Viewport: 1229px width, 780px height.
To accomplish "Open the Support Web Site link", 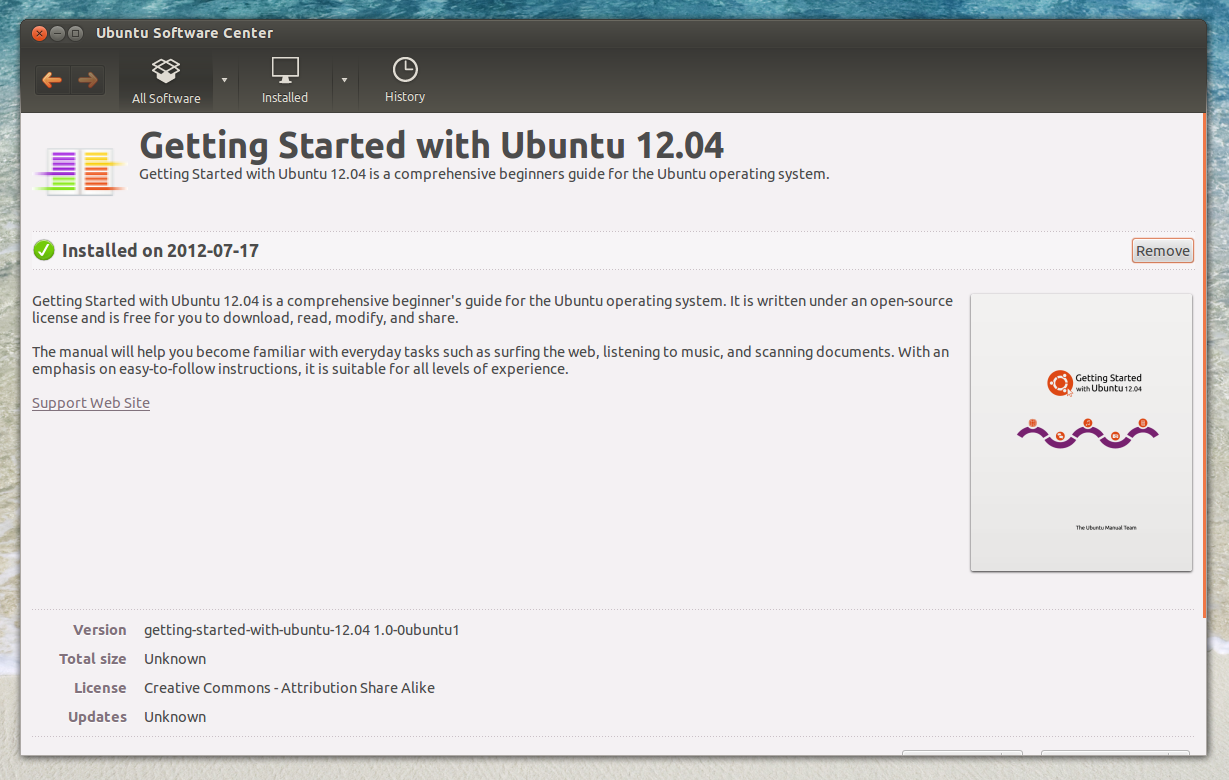I will coord(91,403).
